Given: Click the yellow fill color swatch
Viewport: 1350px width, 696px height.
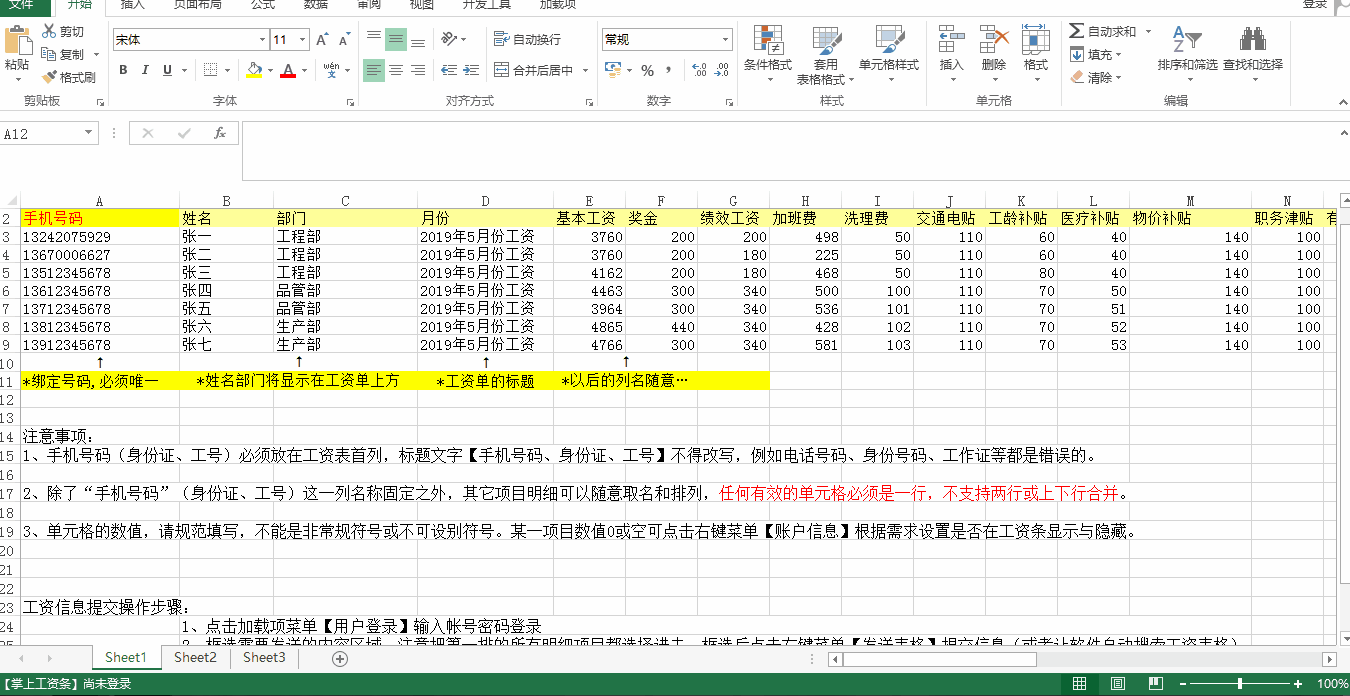Looking at the screenshot, I should point(254,70).
